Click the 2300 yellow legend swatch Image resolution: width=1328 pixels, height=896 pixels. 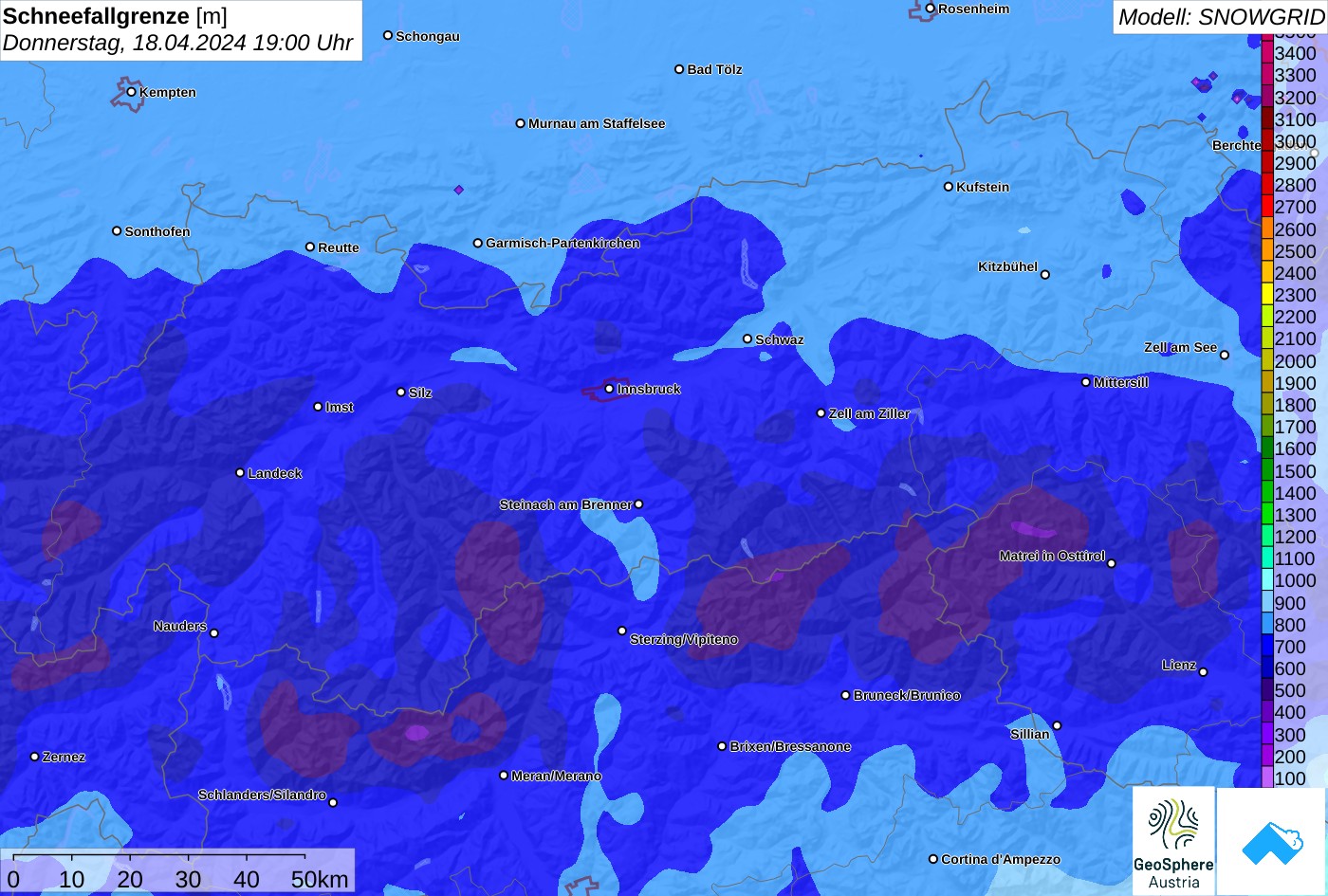[x=1267, y=295]
